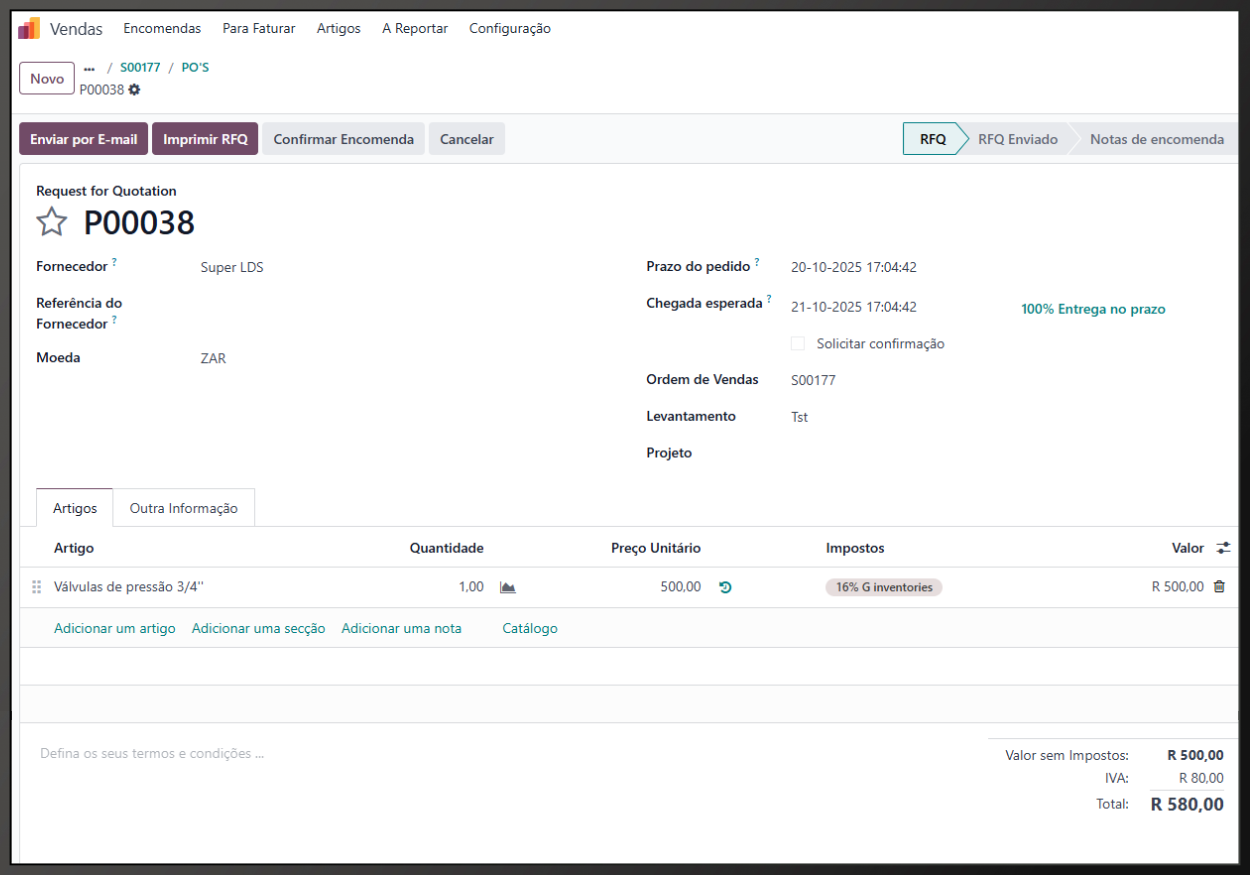The width and height of the screenshot is (1250, 875).
Task: Delete the Válvulas de pressão line
Action: tap(1219, 587)
